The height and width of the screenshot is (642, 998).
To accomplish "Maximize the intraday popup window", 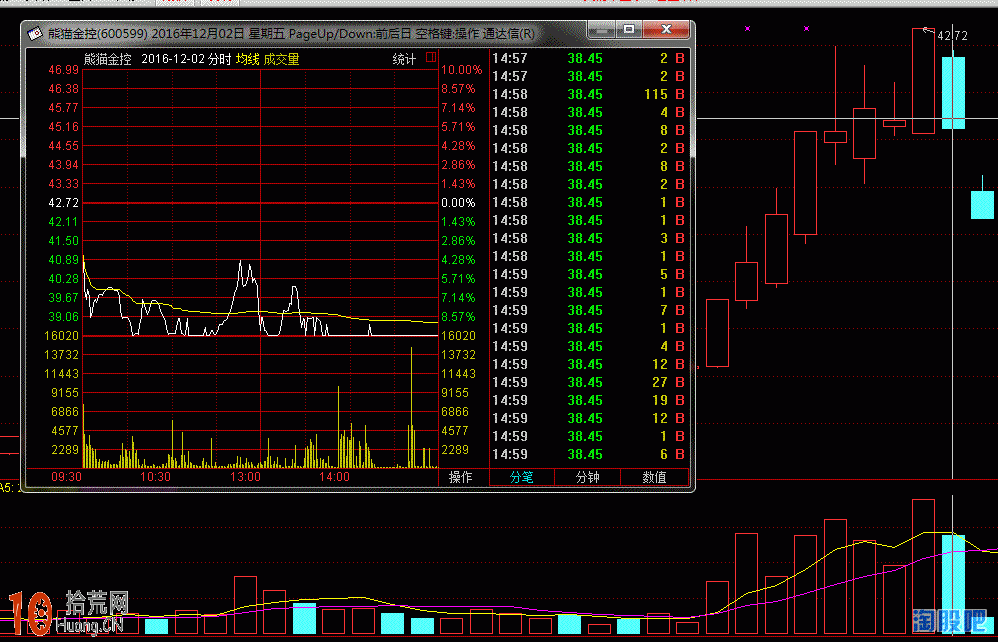I will coord(629,31).
